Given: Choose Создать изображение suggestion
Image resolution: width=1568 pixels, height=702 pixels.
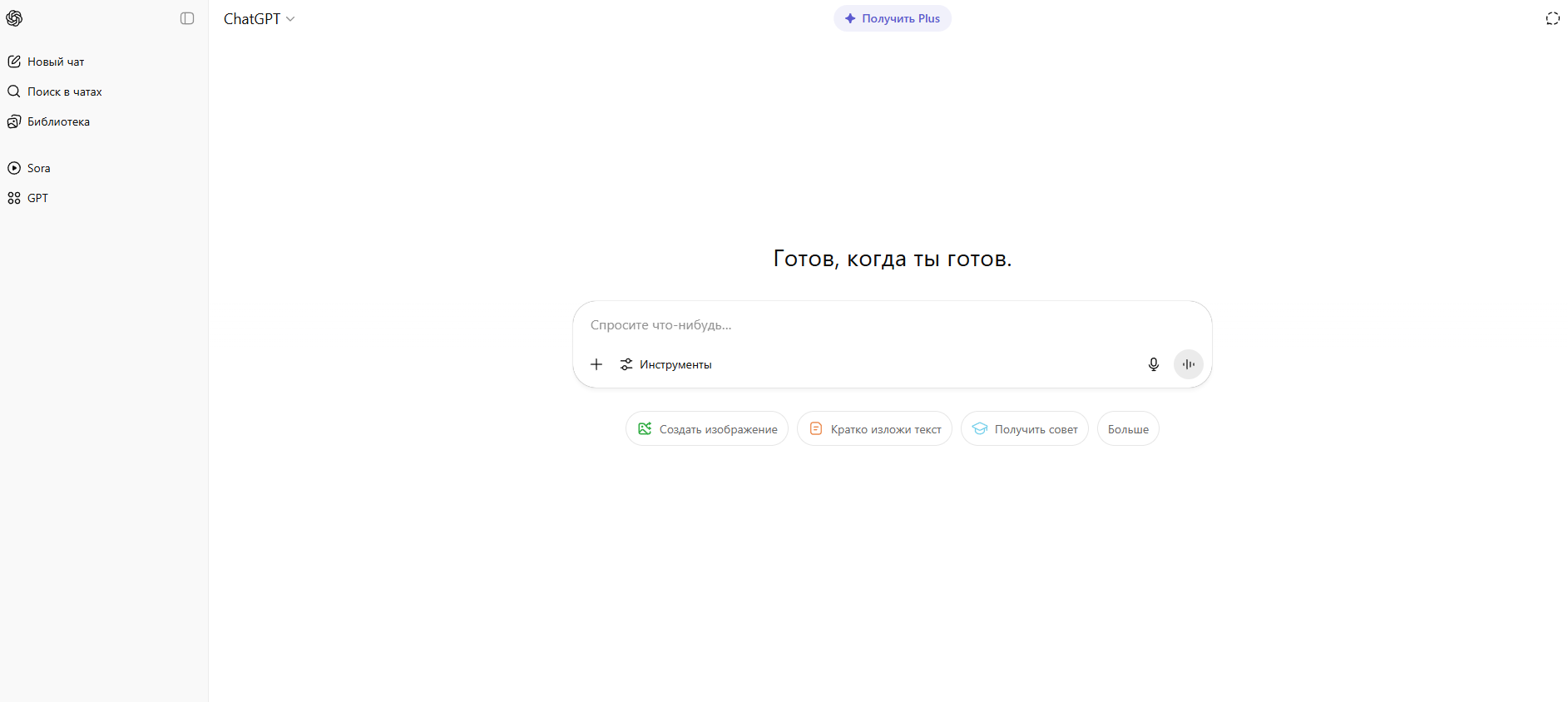Looking at the screenshot, I should tap(707, 428).
